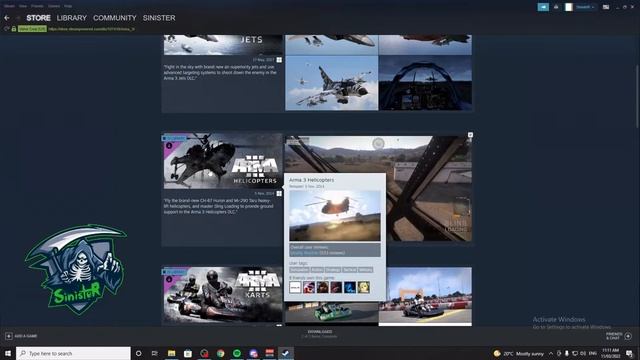
Task: Click the first user tag in popup
Action: (299, 270)
